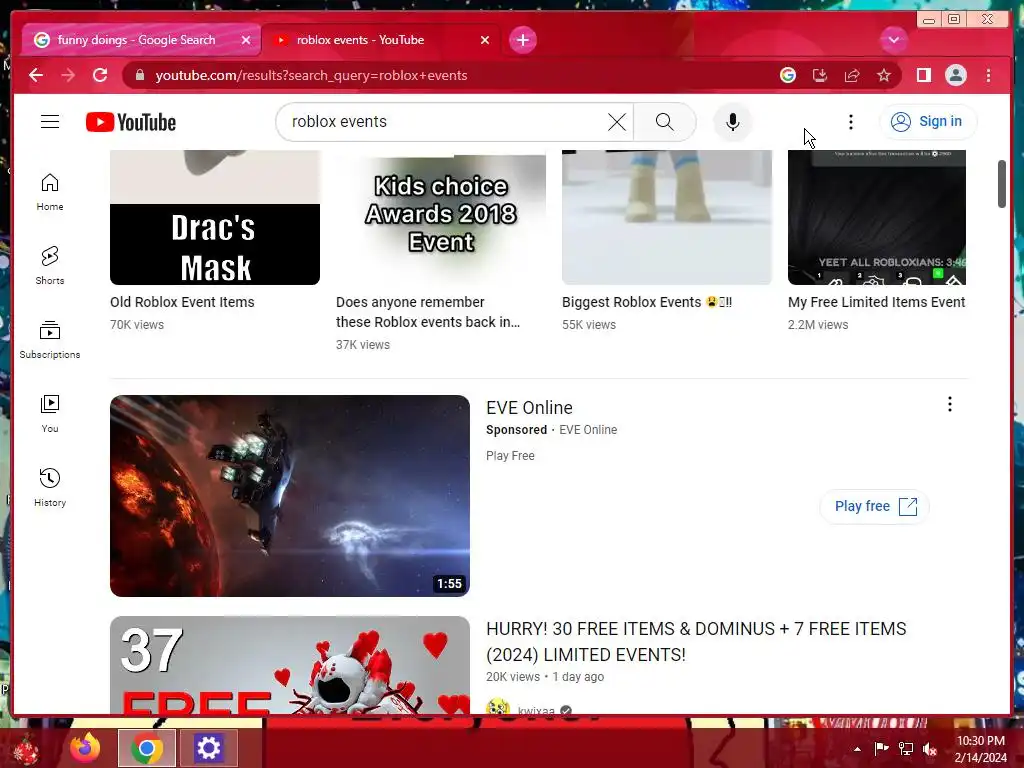Click the YouTube logo

[131, 122]
